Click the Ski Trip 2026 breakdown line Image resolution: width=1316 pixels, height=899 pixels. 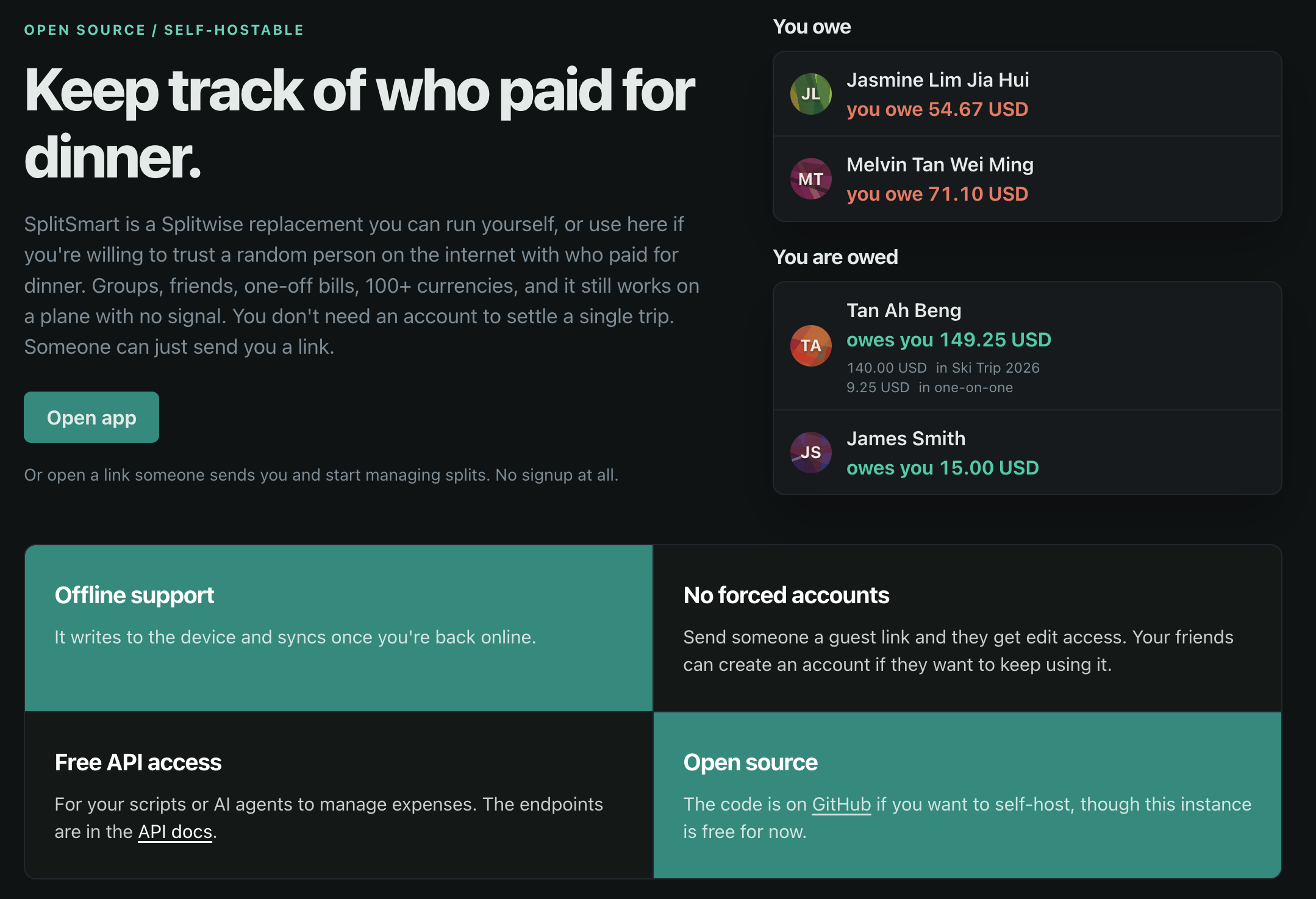point(943,368)
